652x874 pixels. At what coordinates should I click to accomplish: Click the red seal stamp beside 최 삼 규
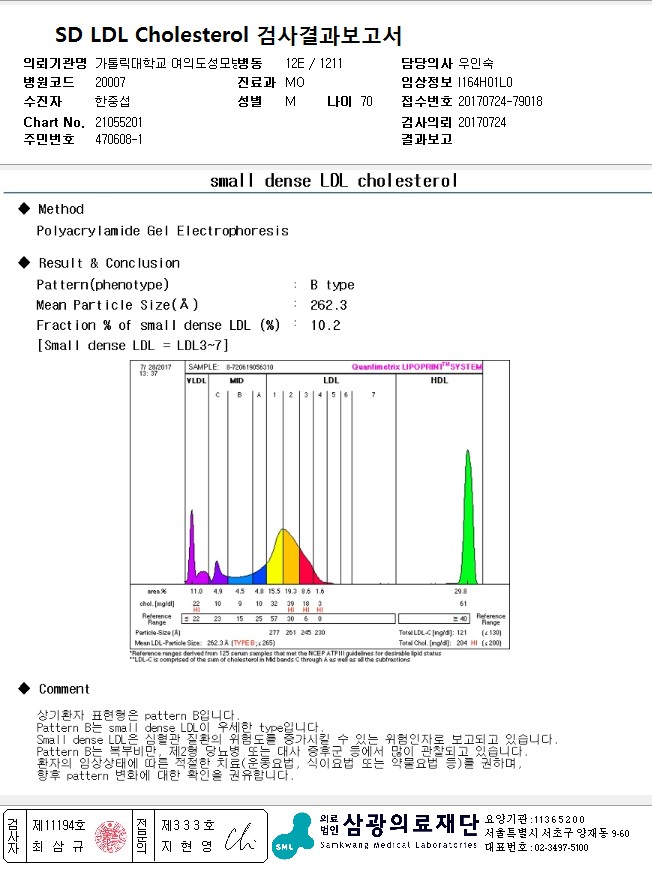pyautogui.click(x=111, y=836)
